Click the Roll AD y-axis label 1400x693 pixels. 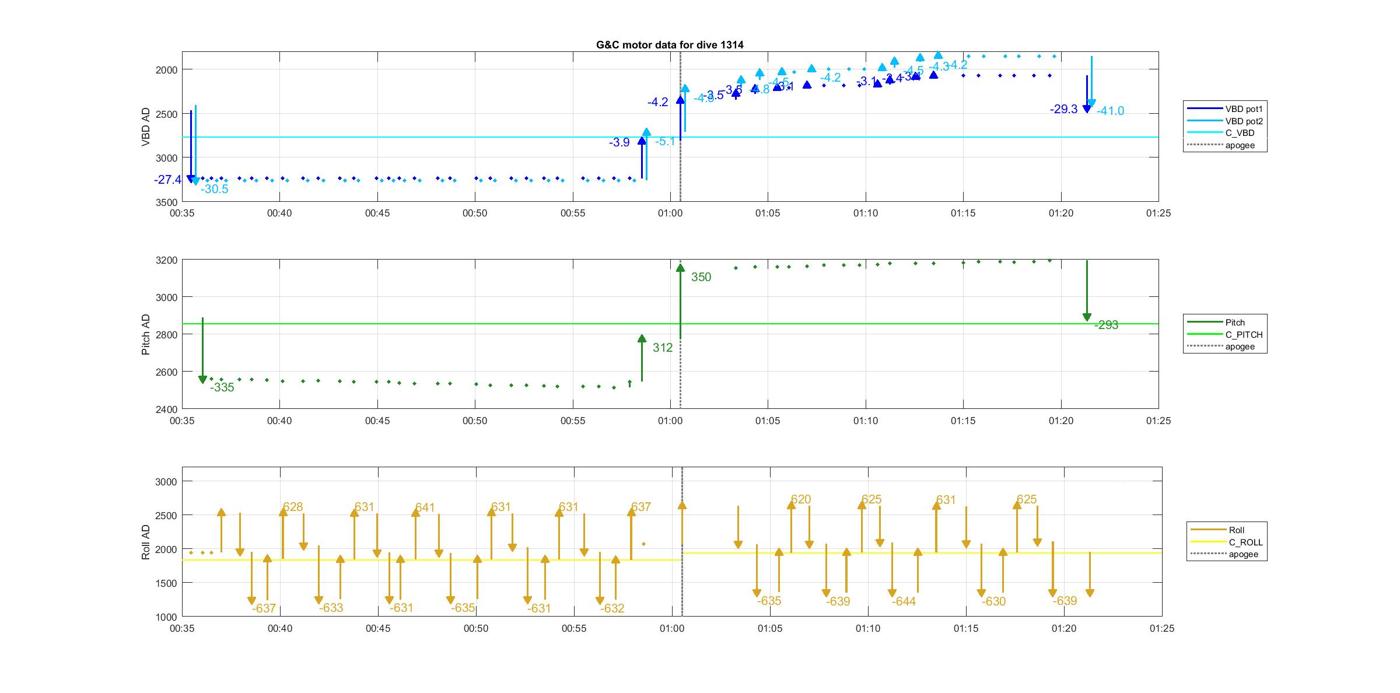pyautogui.click(x=146, y=541)
